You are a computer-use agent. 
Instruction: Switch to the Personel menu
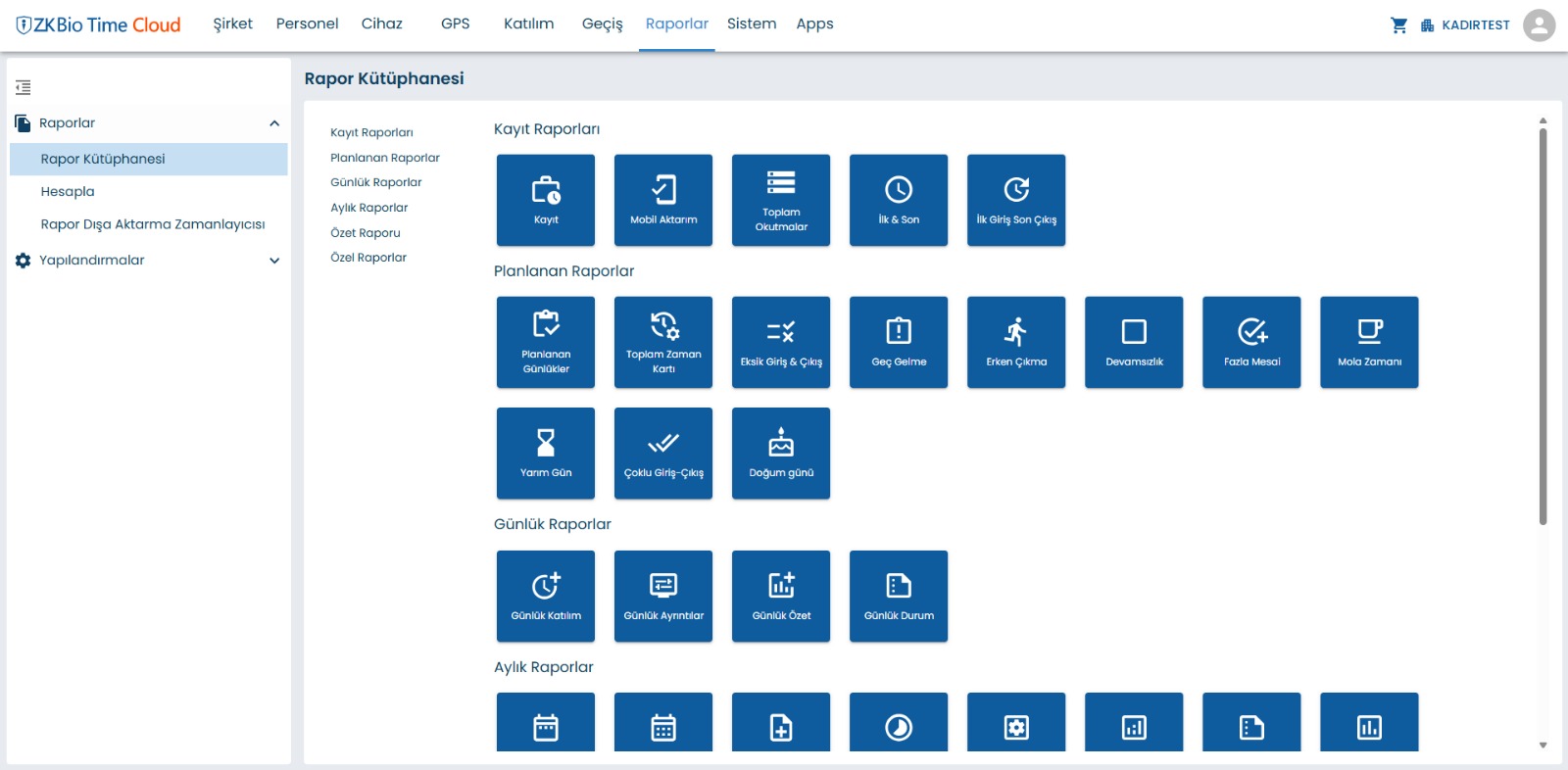pos(307,24)
